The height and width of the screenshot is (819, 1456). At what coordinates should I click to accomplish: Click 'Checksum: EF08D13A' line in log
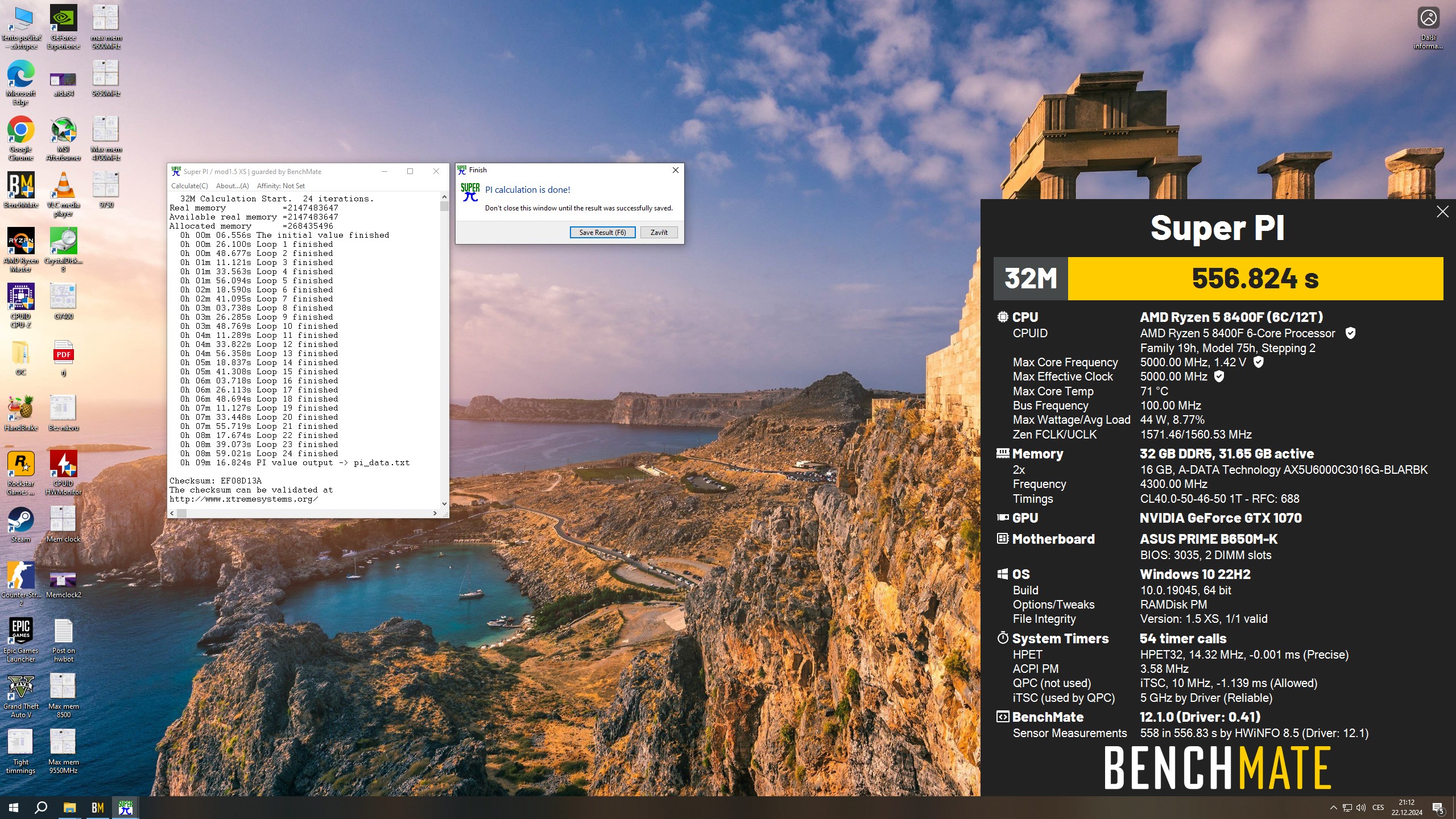point(216,481)
